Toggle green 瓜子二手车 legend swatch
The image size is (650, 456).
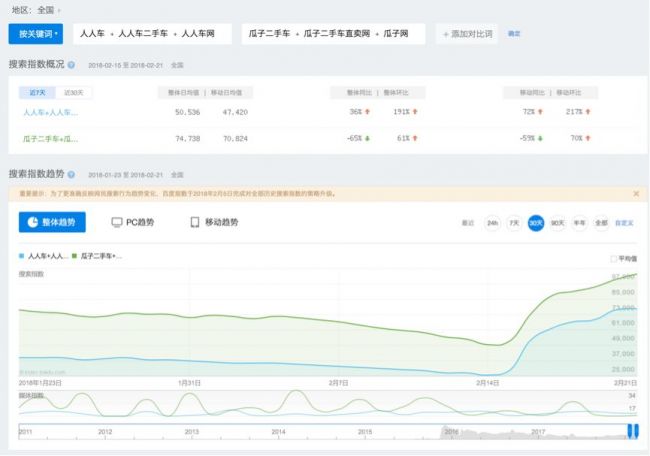[x=74, y=256]
